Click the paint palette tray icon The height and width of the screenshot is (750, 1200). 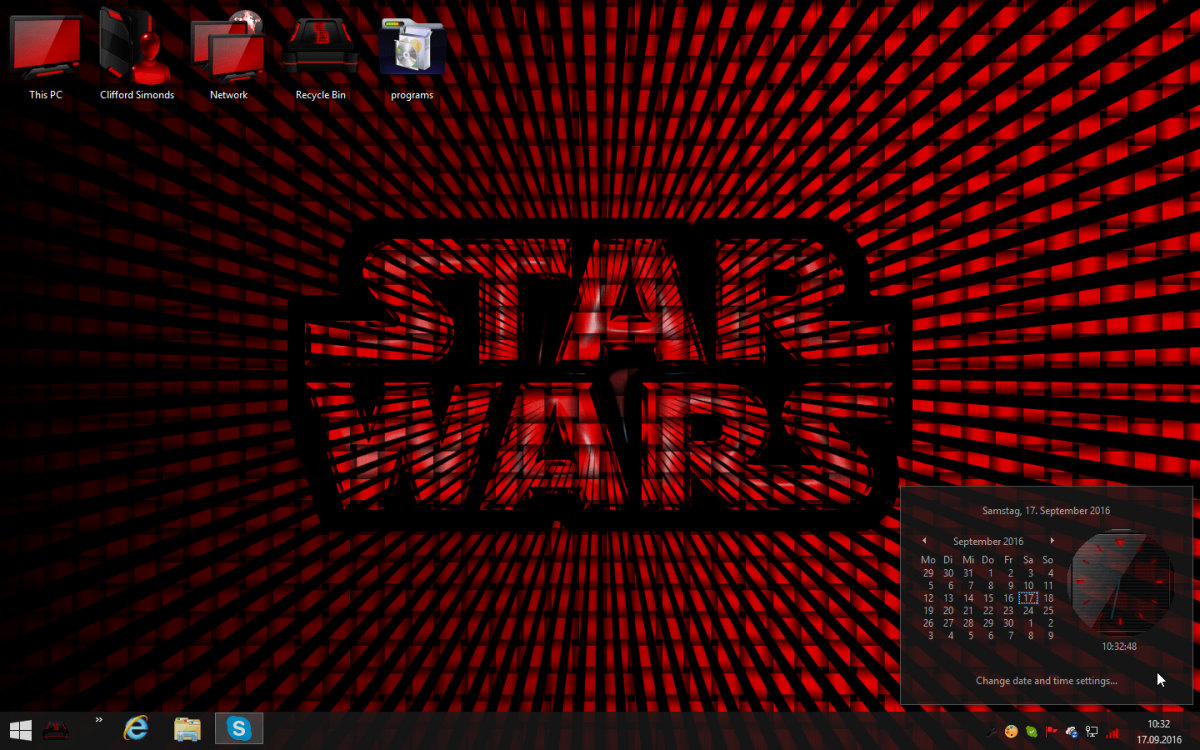(x=1011, y=732)
